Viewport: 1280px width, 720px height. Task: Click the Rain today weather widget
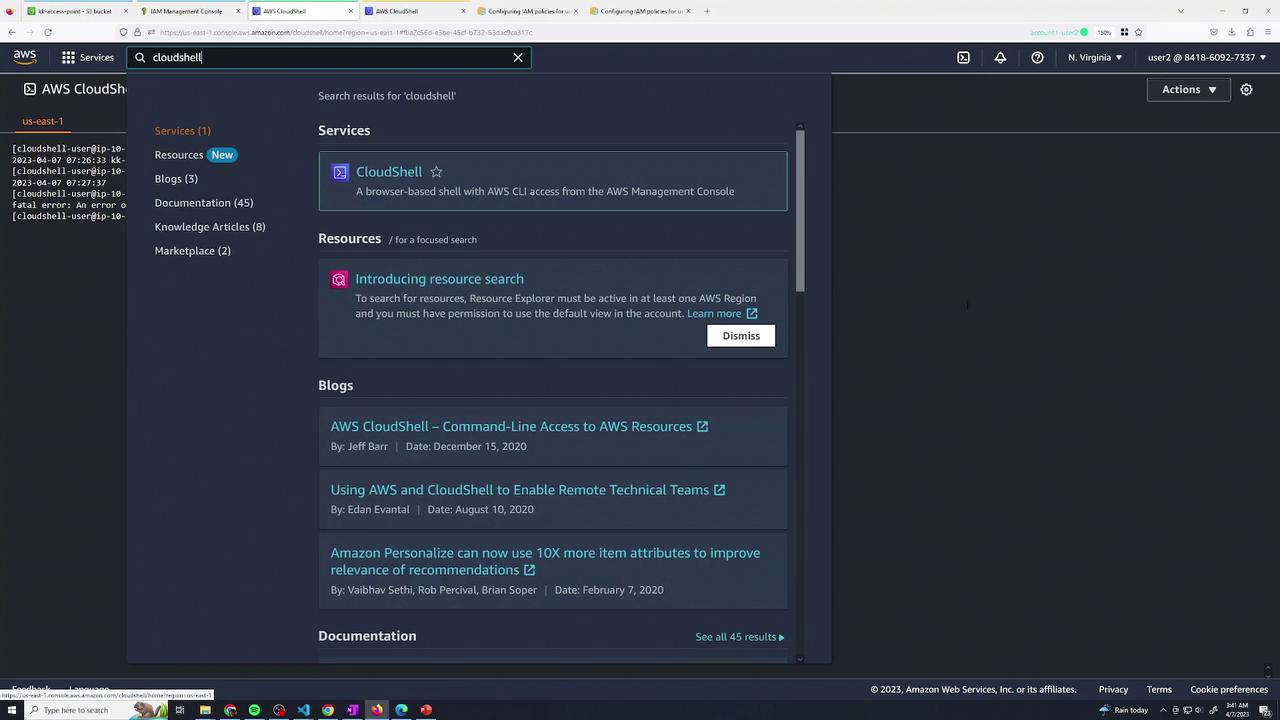coord(1124,710)
